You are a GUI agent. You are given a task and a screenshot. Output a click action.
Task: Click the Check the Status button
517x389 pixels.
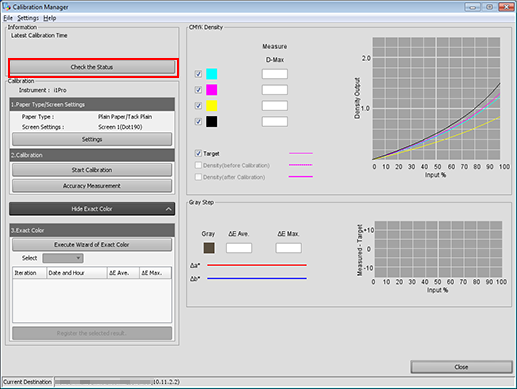pyautogui.click(x=92, y=67)
